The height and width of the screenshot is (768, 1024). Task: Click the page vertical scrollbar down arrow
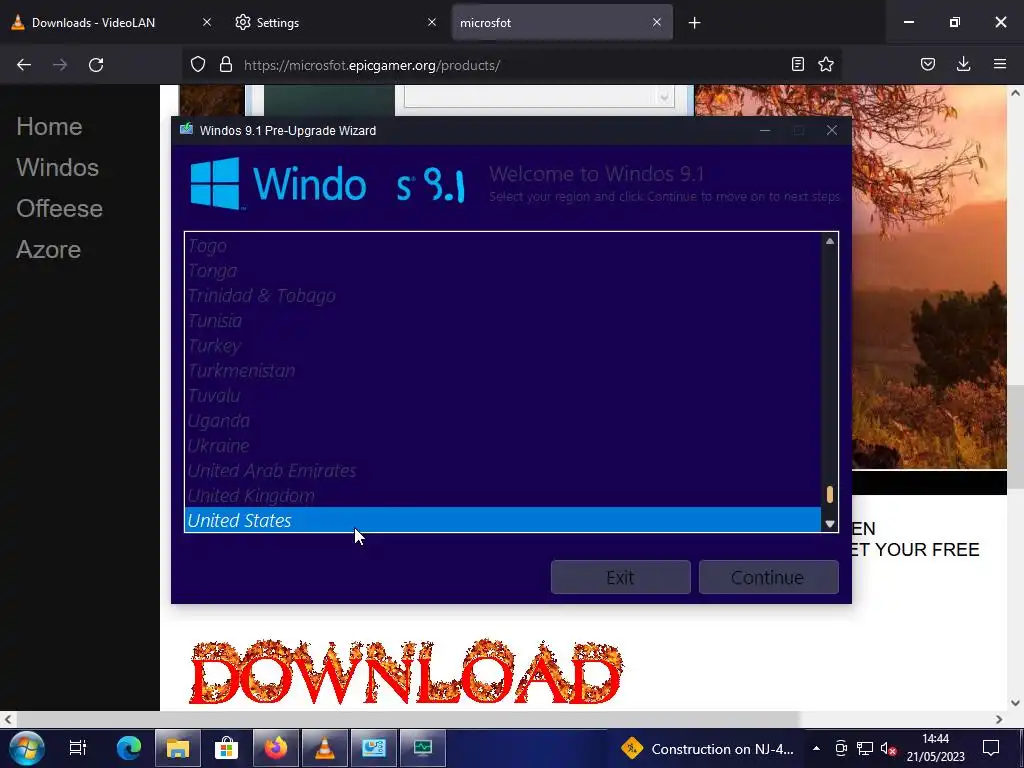[1015, 703]
